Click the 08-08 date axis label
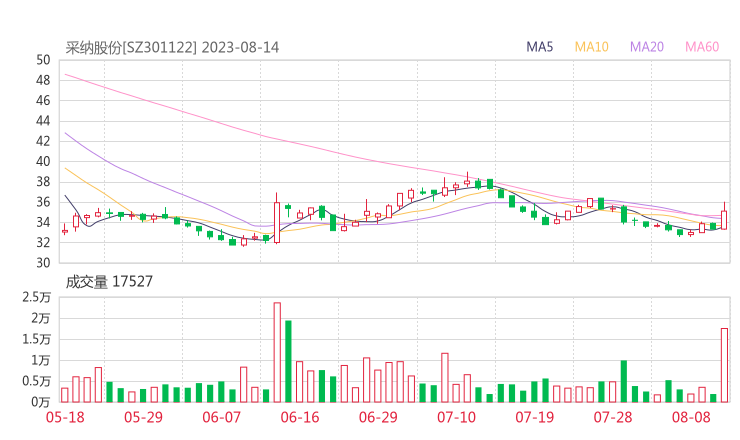The height and width of the screenshot is (440, 740). coord(691,417)
